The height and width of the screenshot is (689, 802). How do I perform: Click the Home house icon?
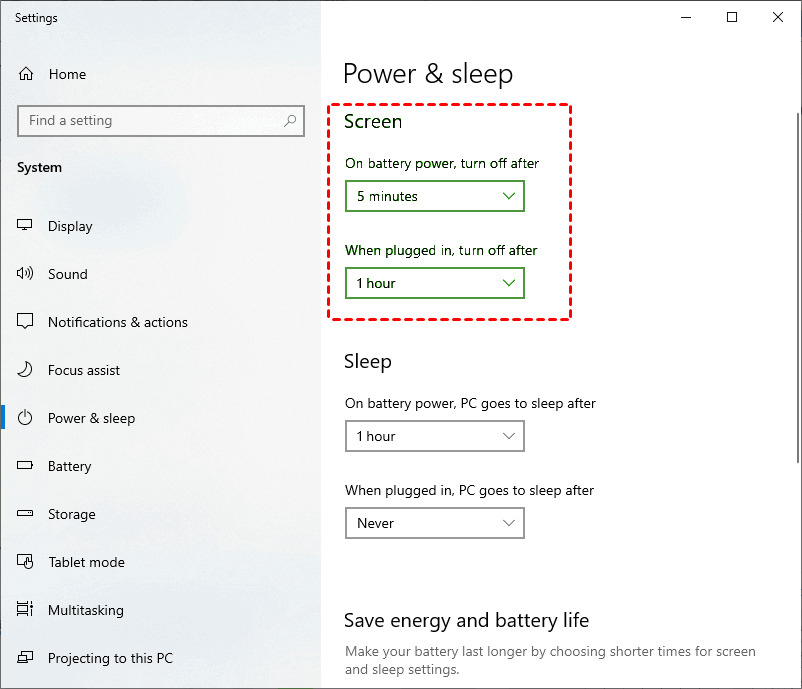(26, 74)
